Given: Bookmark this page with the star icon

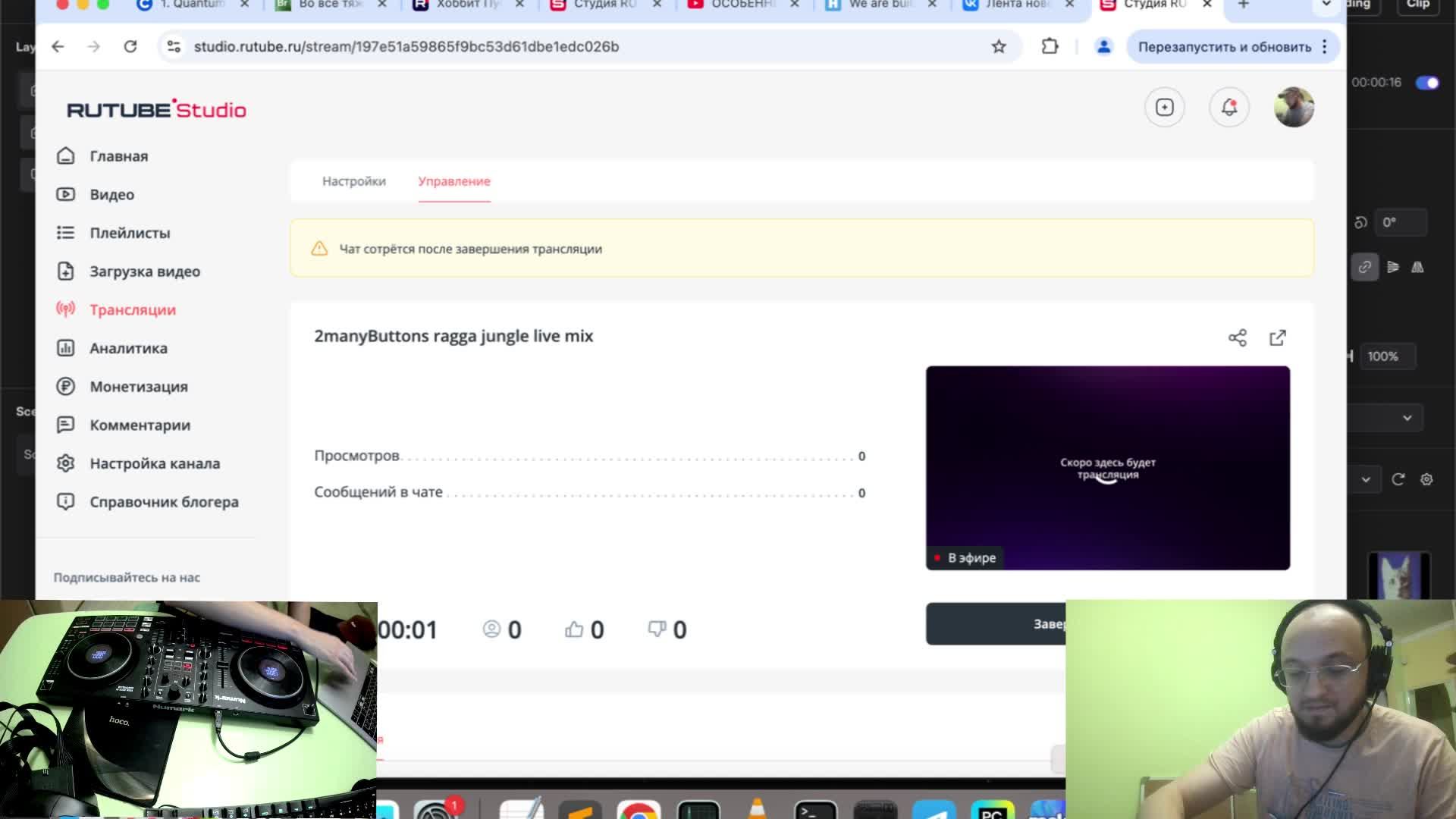Looking at the screenshot, I should (999, 46).
